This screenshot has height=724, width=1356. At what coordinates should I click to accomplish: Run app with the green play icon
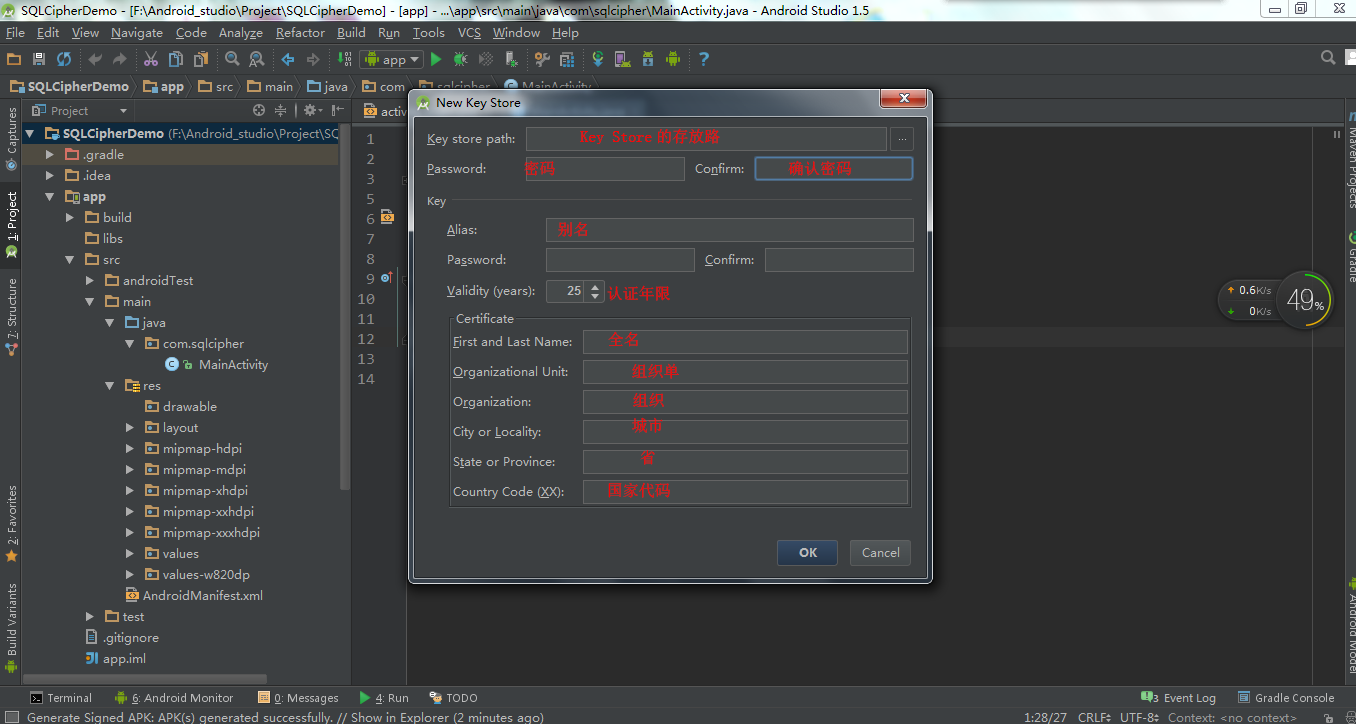436,59
